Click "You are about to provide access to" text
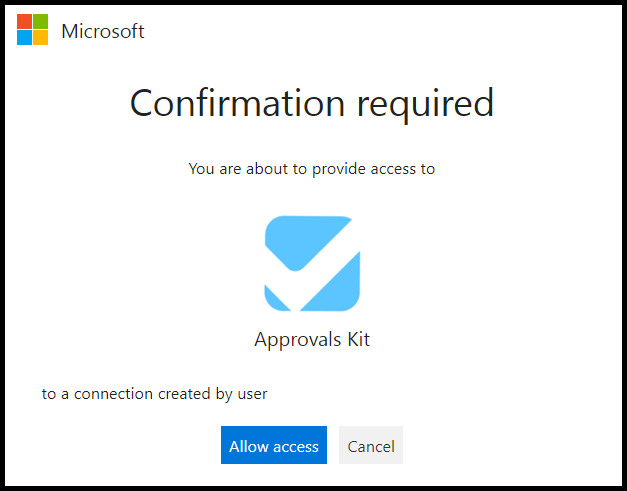627x491 pixels. 312,169
